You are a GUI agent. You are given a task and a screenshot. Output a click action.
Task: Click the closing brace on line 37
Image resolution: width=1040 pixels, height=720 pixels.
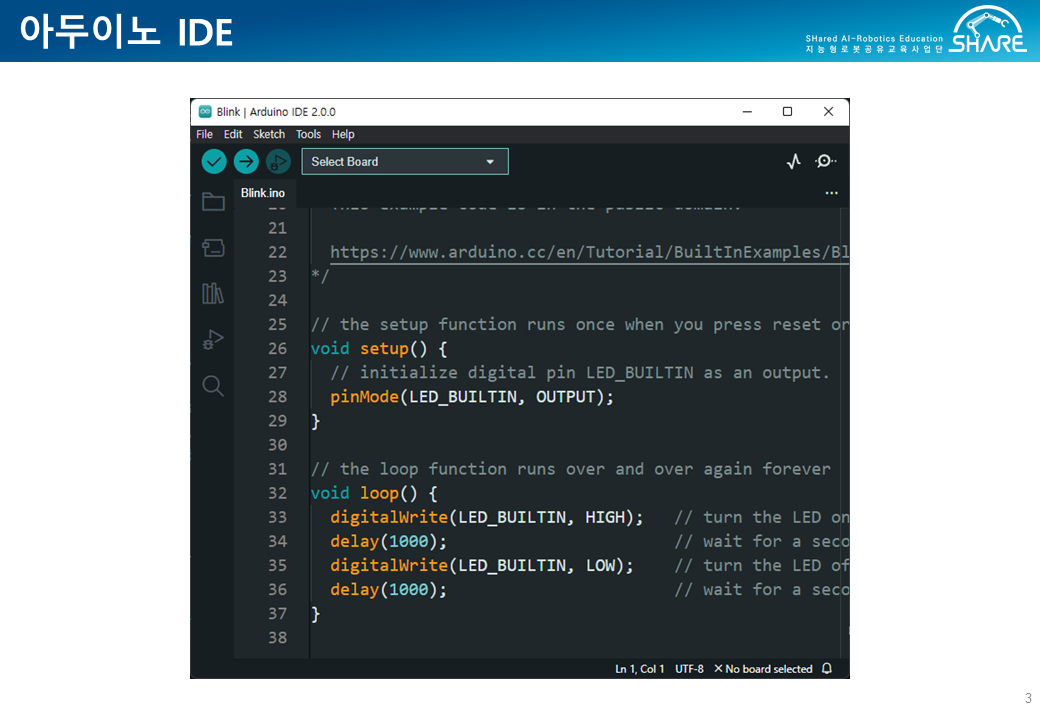316,614
